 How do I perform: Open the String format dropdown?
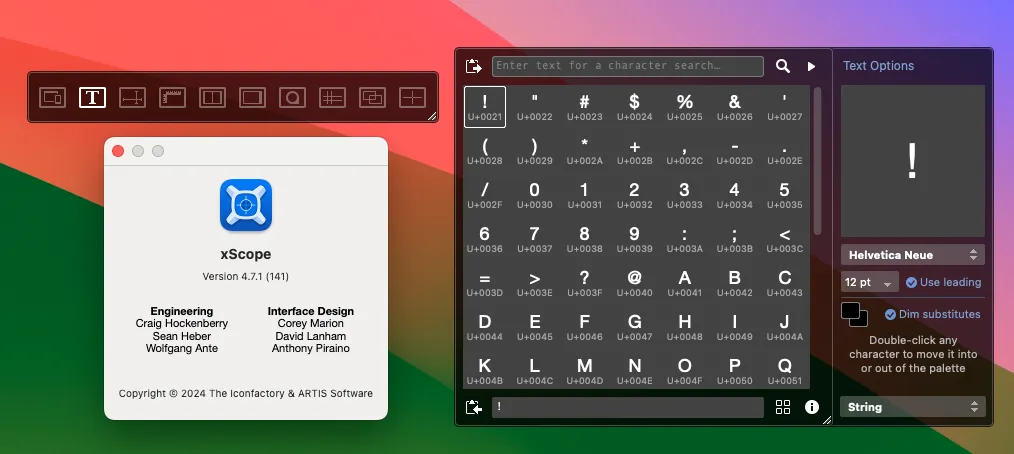[x=912, y=407]
